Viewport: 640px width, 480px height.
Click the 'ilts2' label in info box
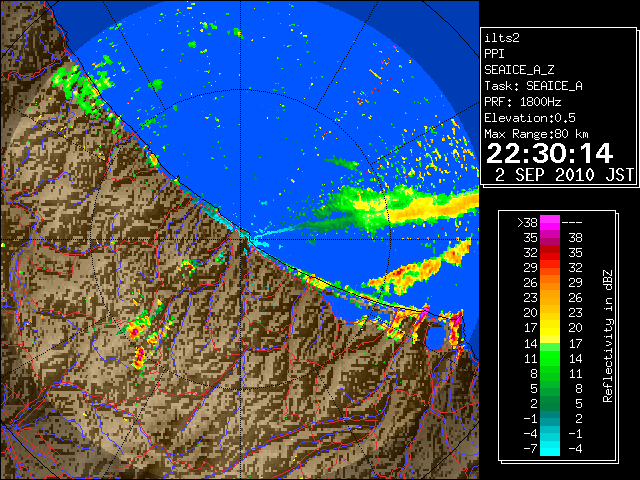502,38
